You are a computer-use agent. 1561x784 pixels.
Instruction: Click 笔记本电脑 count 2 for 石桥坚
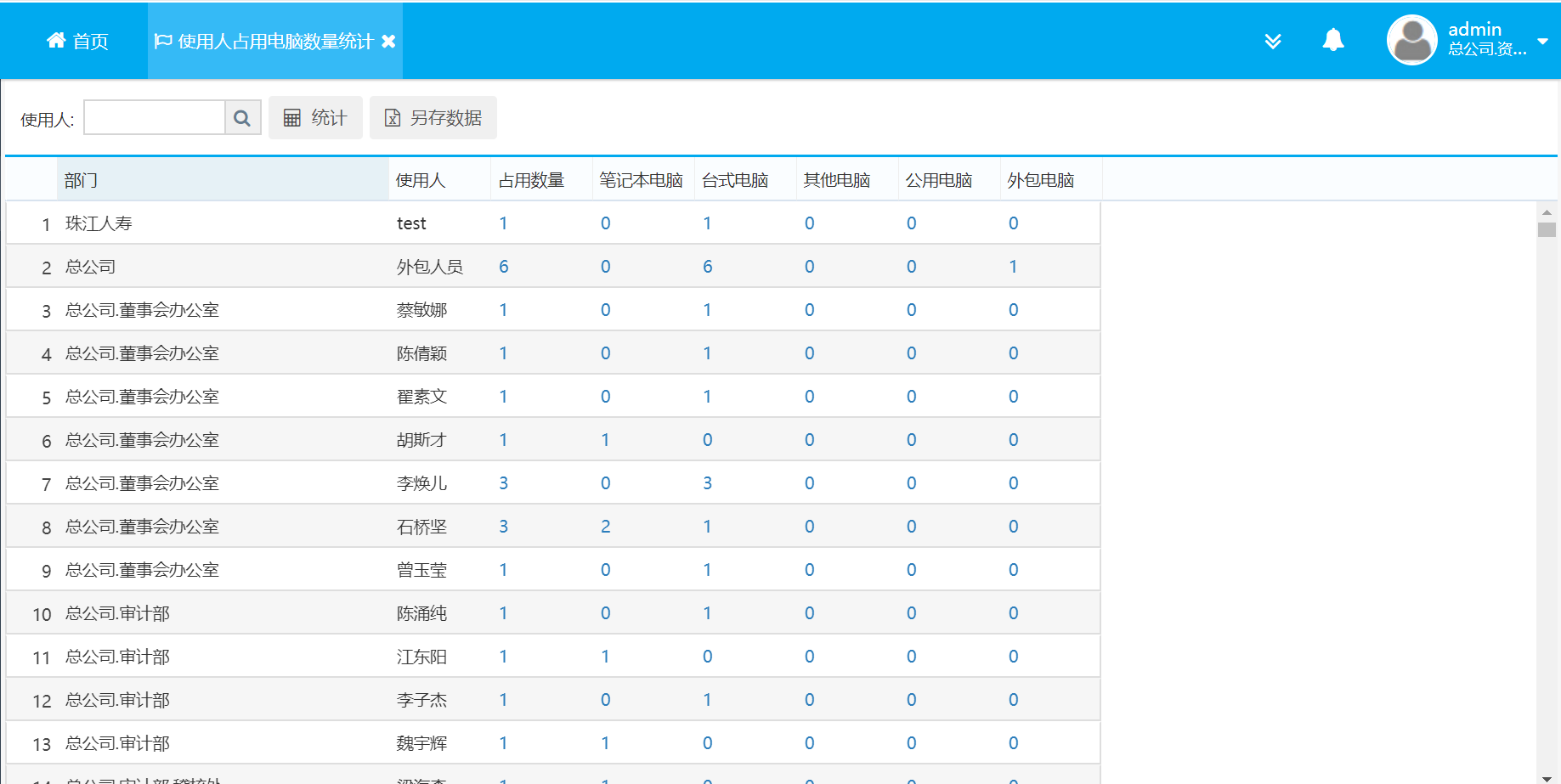pos(605,527)
